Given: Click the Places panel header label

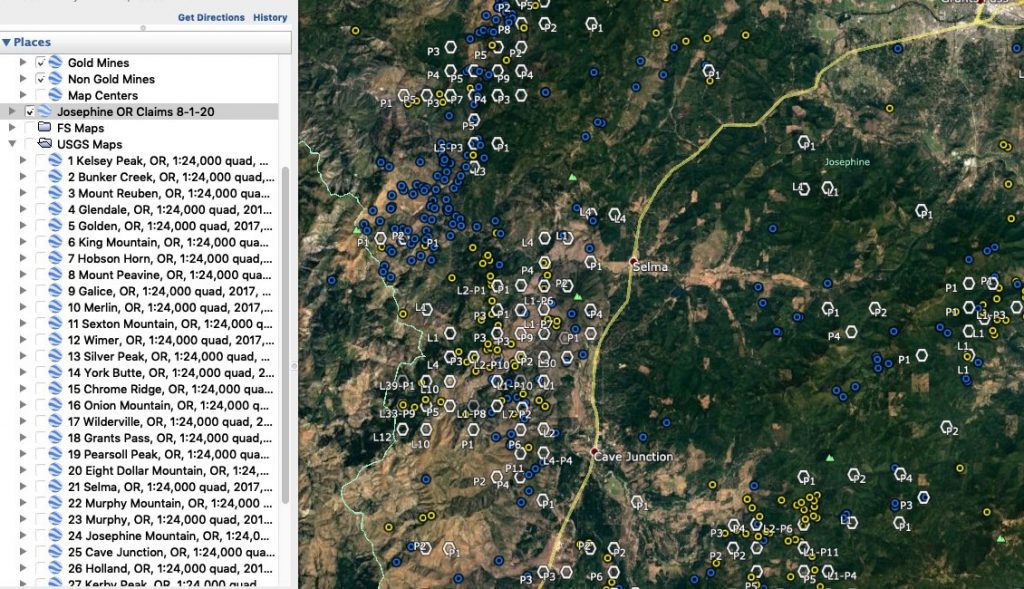Looking at the screenshot, I should (x=32, y=42).
